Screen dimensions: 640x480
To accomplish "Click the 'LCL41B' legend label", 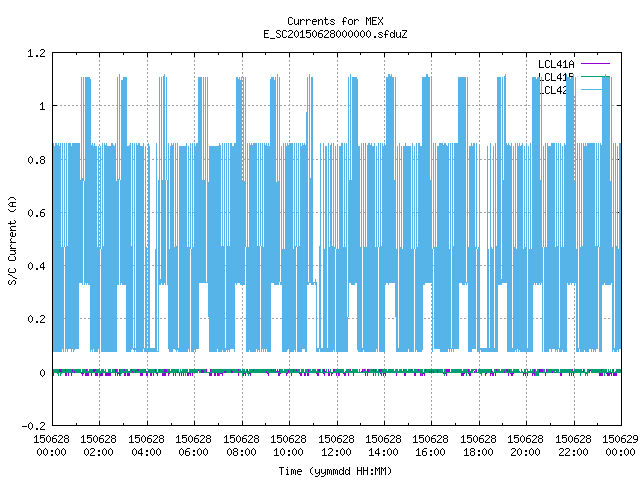I will (556, 77).
